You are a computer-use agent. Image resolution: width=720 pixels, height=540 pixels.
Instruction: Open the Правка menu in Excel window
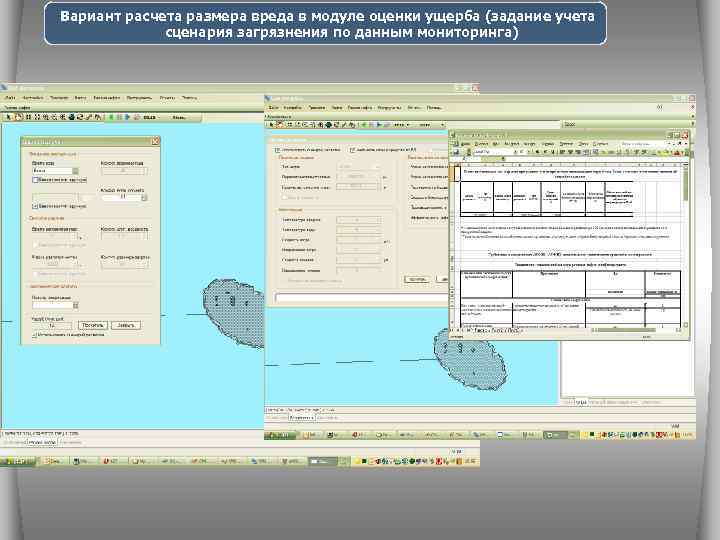click(483, 144)
